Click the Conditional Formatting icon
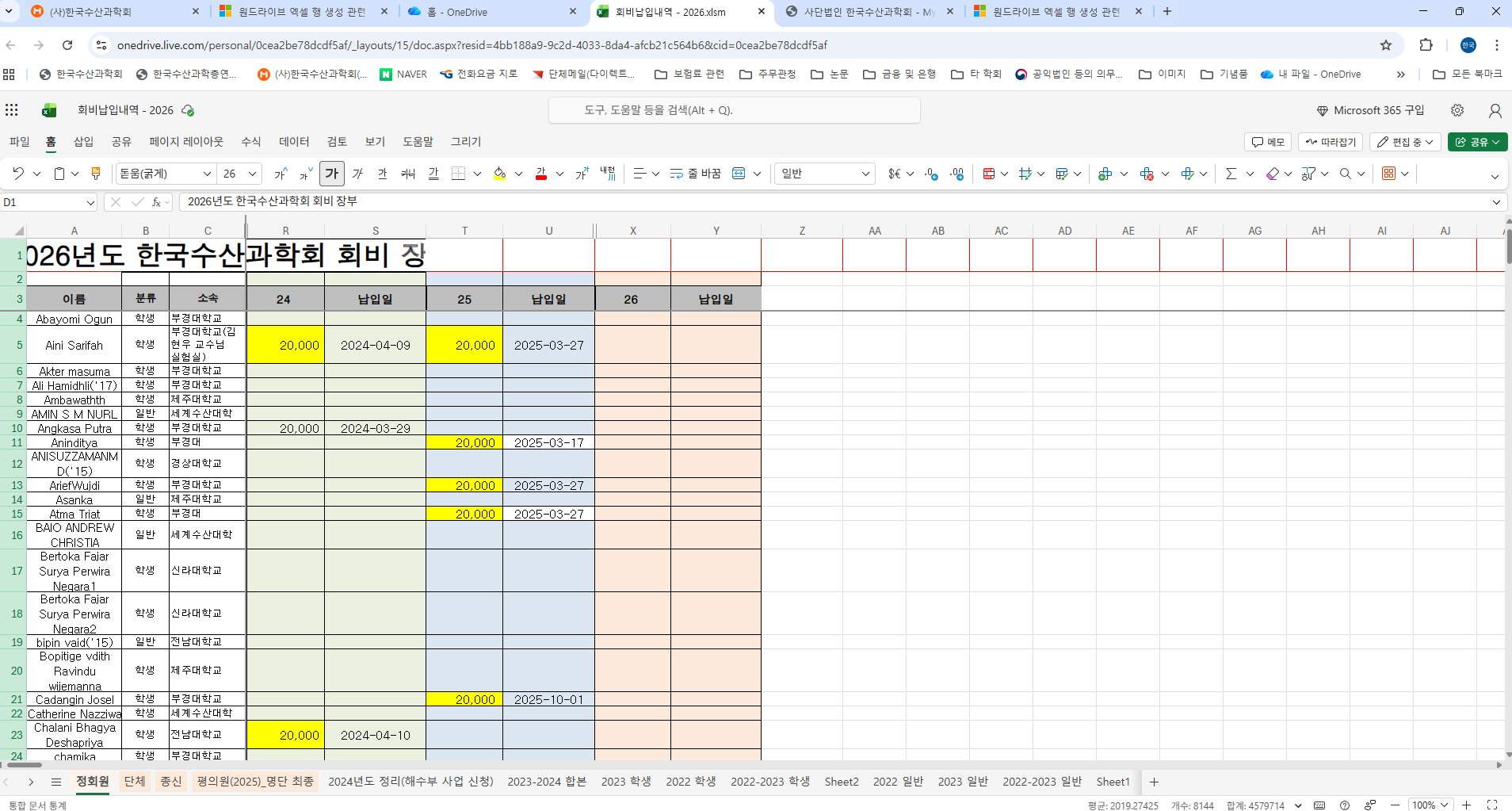The image size is (1512, 811). coord(989,174)
